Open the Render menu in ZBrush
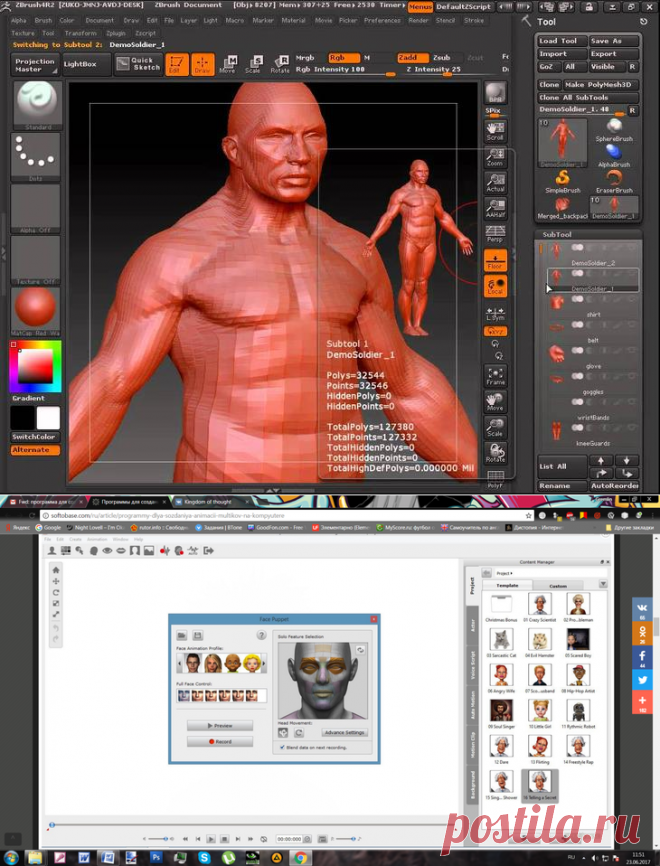The width and height of the screenshot is (660, 866). click(x=418, y=20)
